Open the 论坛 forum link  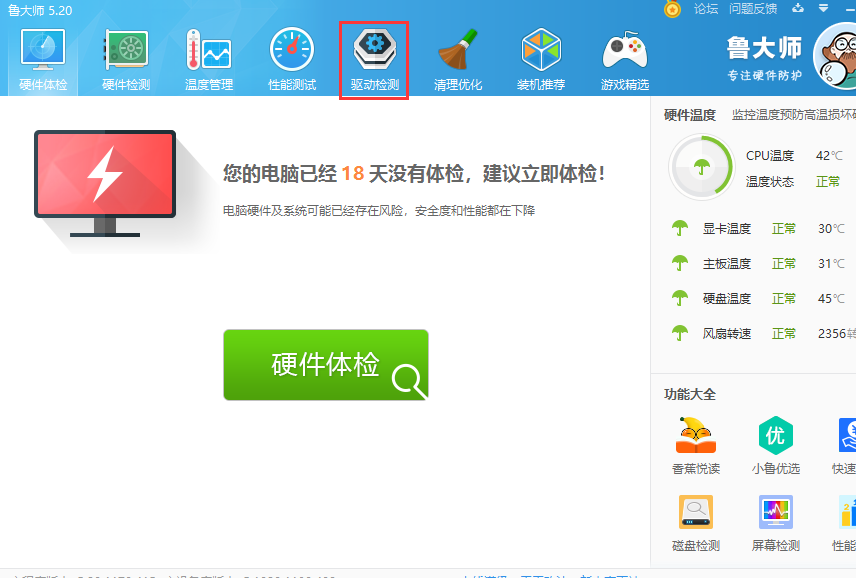coord(706,9)
